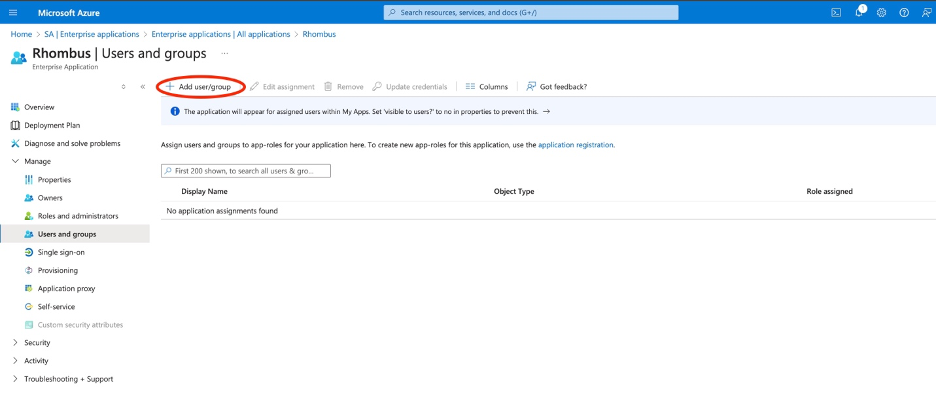936x394 pixels.
Task: Click the Provisioning sync icon
Action: [x=29, y=270]
